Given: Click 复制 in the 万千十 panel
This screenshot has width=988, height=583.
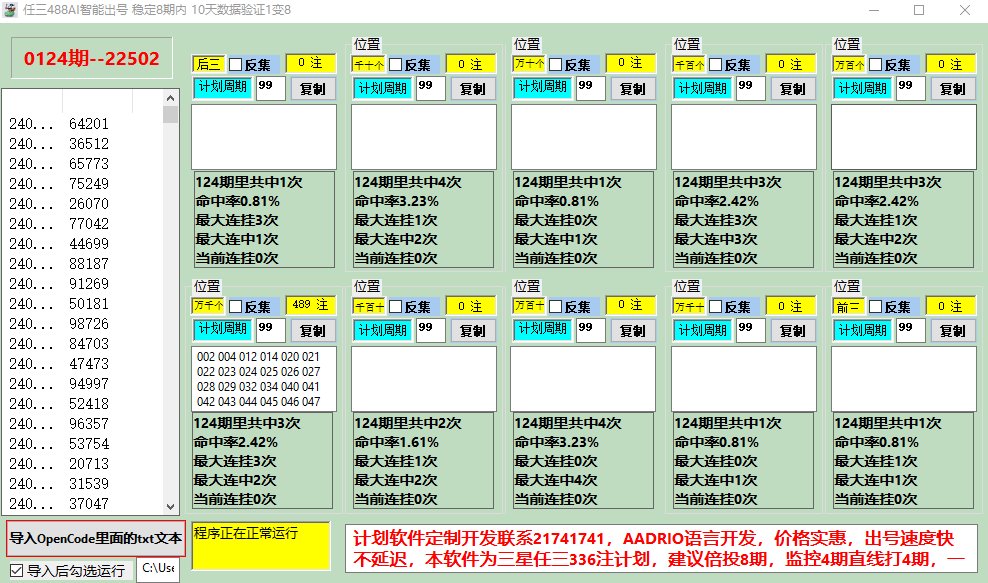Looking at the screenshot, I should (793, 331).
